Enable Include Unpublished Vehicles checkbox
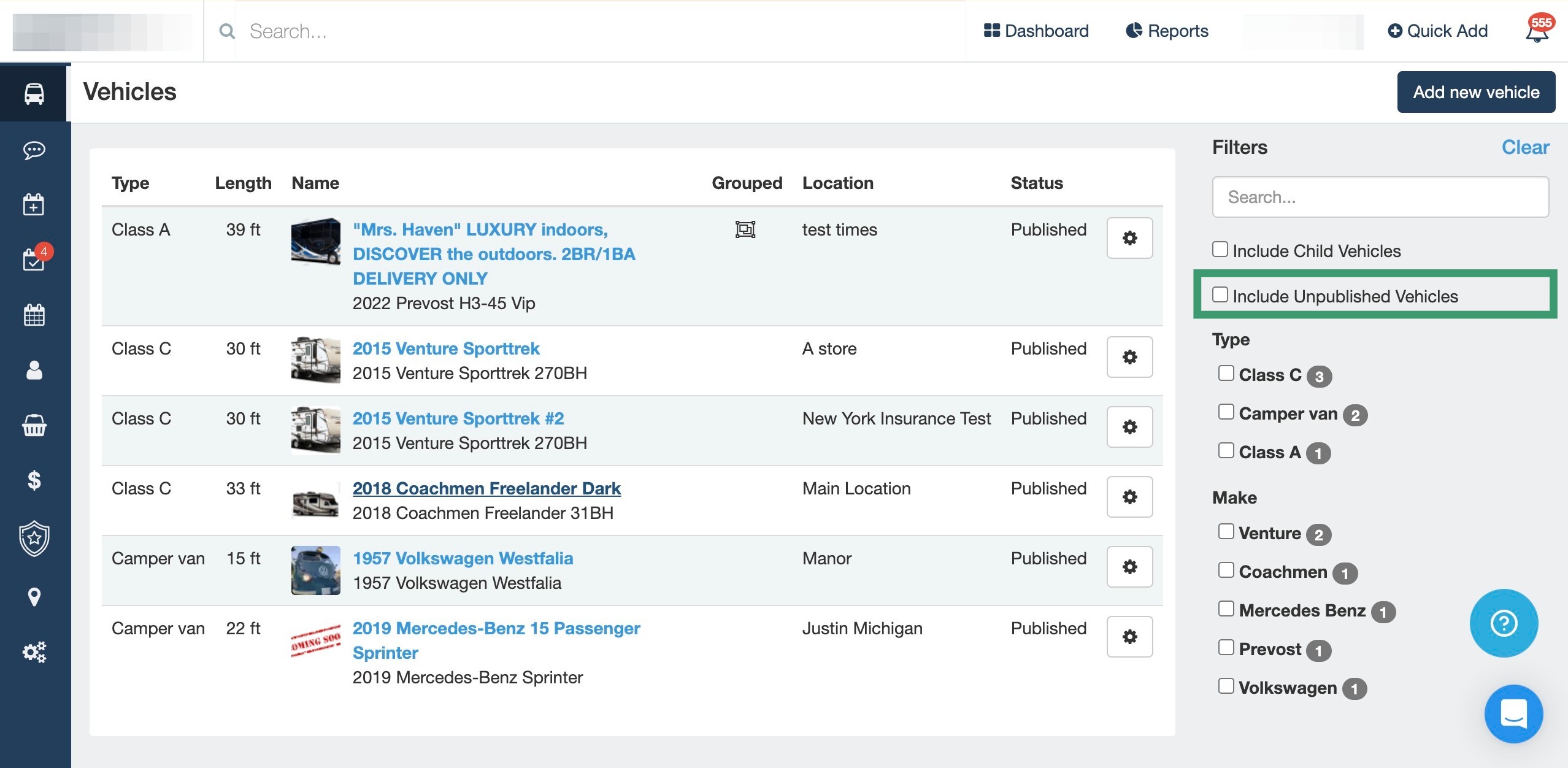 click(x=1220, y=295)
